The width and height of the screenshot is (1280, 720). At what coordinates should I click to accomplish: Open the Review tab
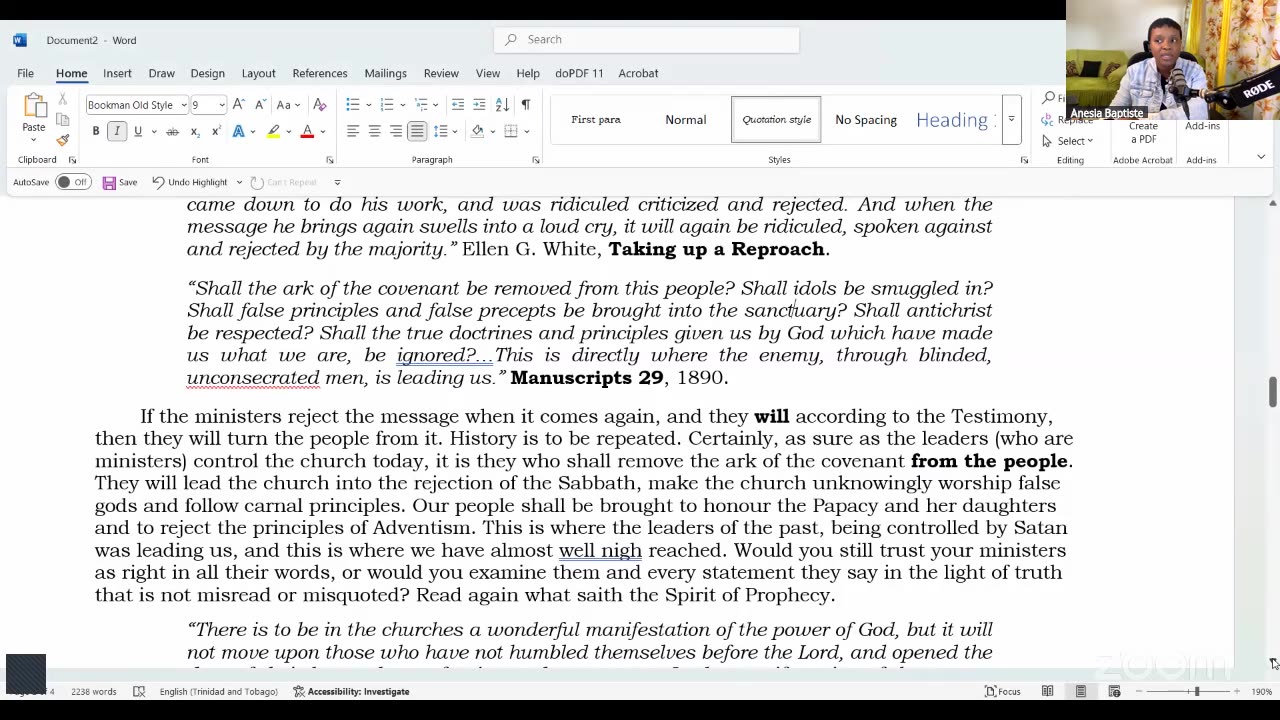[441, 73]
